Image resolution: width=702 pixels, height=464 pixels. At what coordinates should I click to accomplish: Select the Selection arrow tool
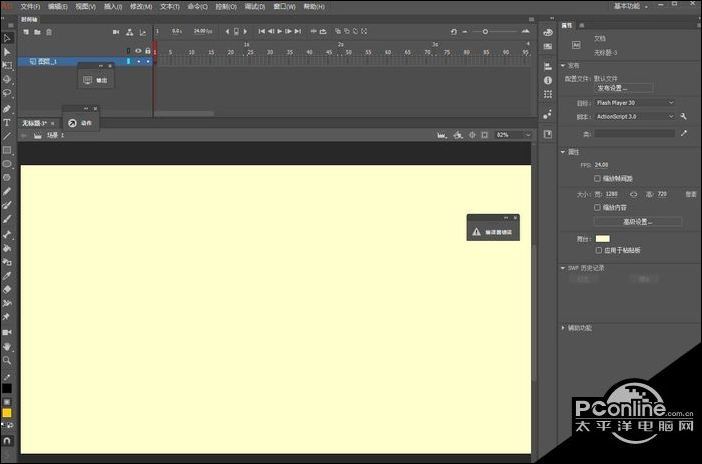click(x=7, y=38)
